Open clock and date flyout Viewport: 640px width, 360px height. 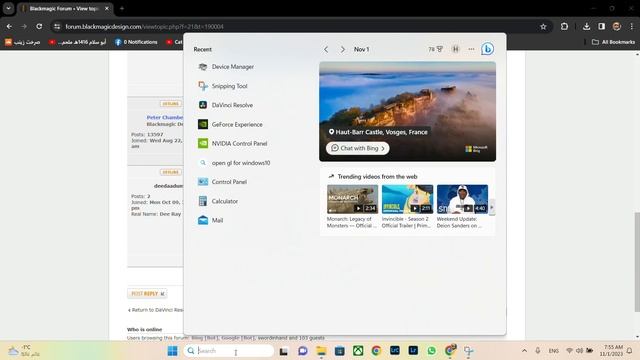611,351
